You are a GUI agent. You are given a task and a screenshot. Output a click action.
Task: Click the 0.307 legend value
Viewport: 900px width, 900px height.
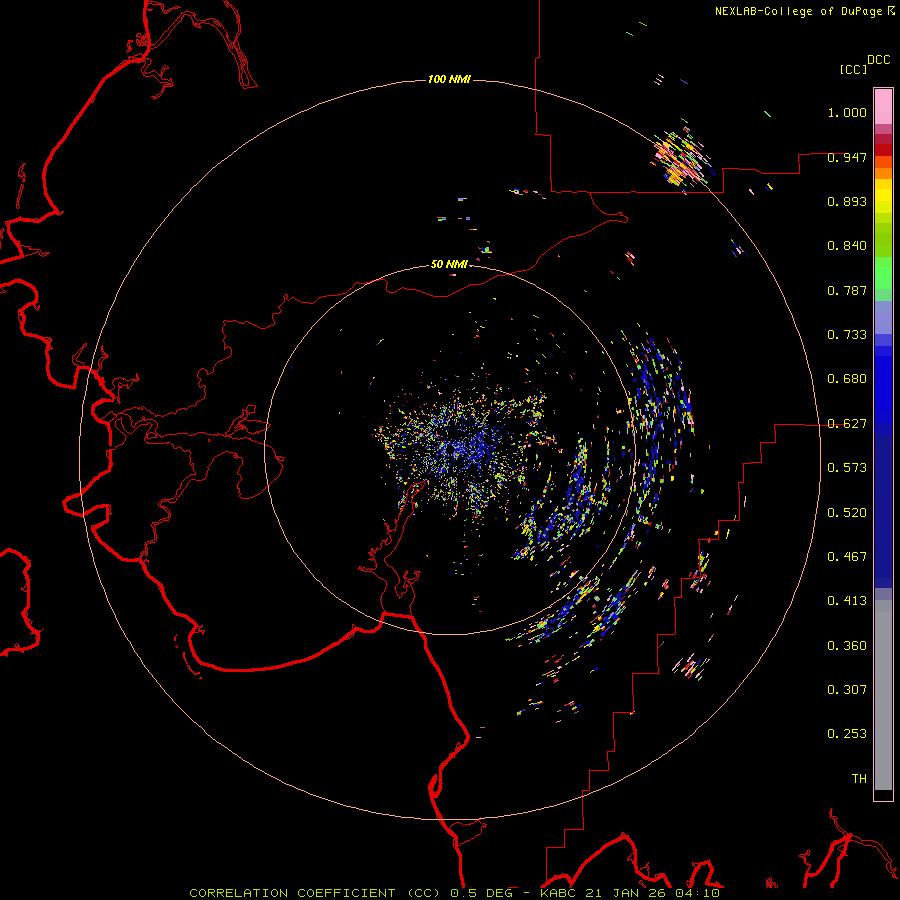pos(847,690)
